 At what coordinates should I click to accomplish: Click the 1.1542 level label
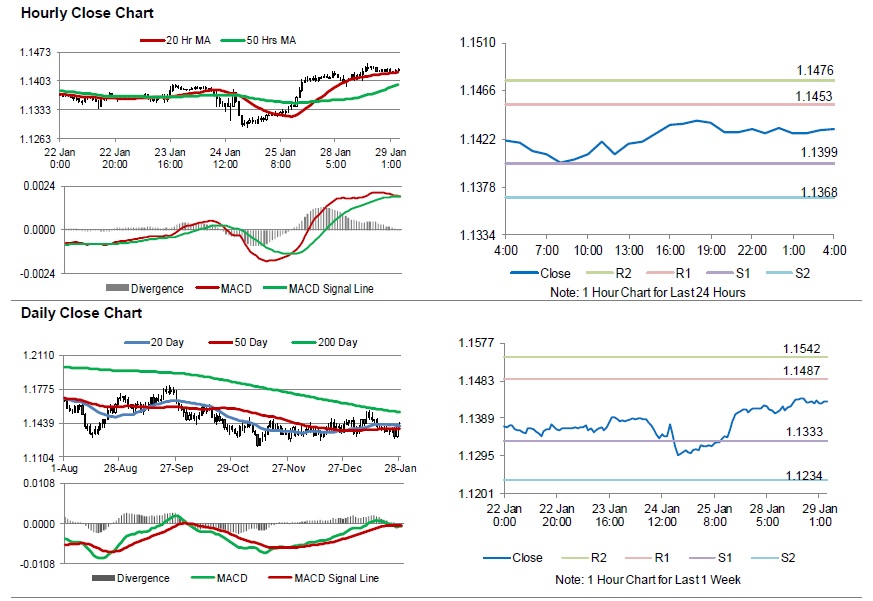point(803,349)
